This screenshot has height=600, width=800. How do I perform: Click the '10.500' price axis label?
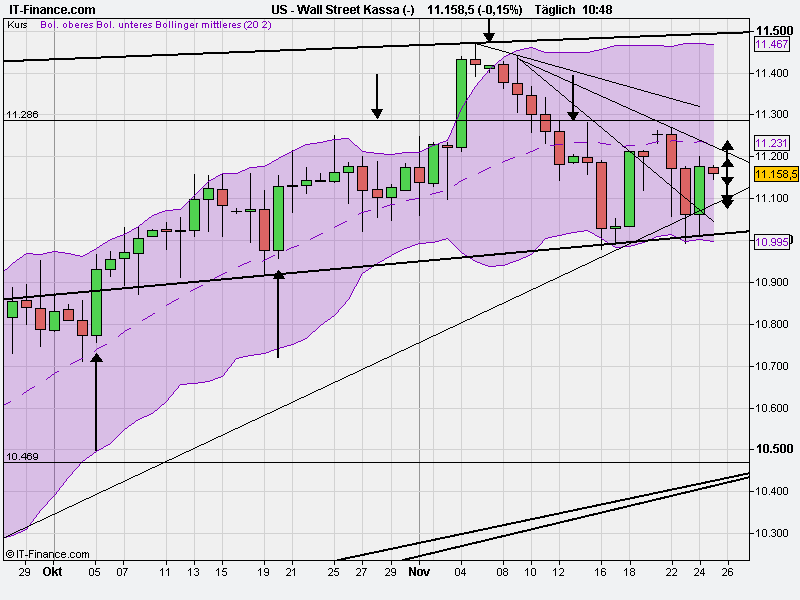click(774, 449)
